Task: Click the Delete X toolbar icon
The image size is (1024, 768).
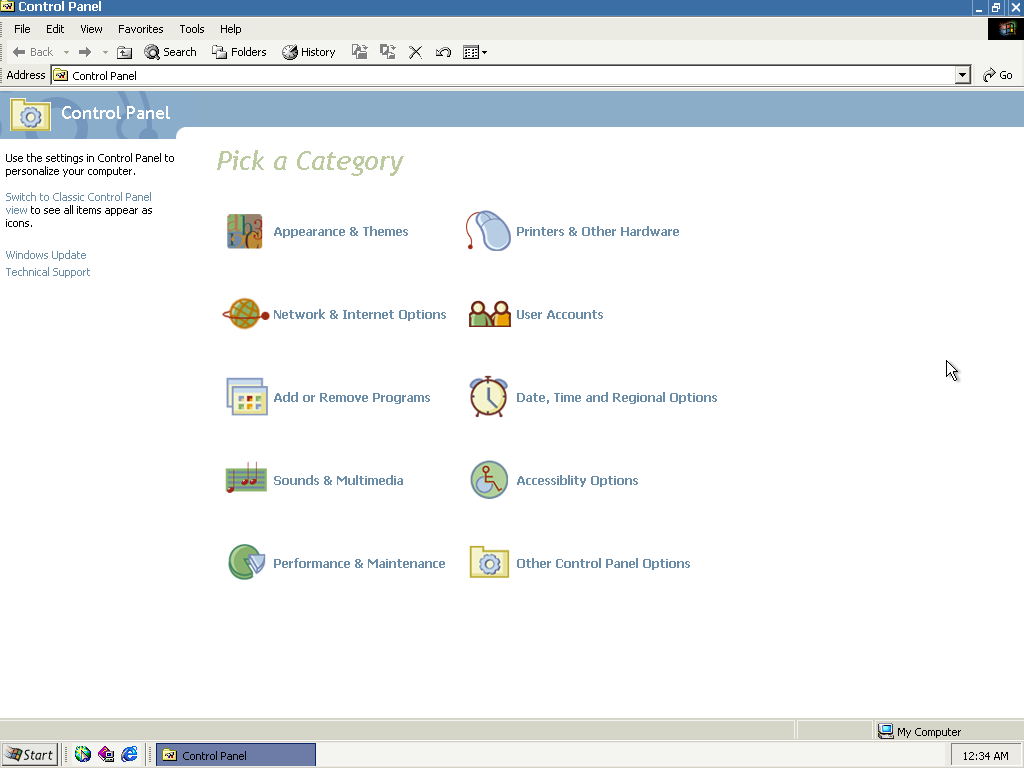Action: tap(416, 52)
